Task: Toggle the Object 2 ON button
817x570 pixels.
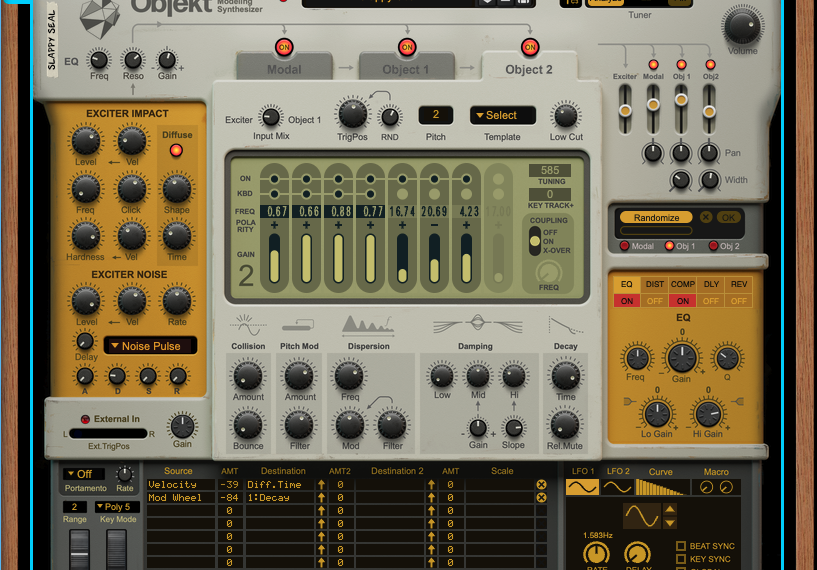Action: [x=529, y=47]
